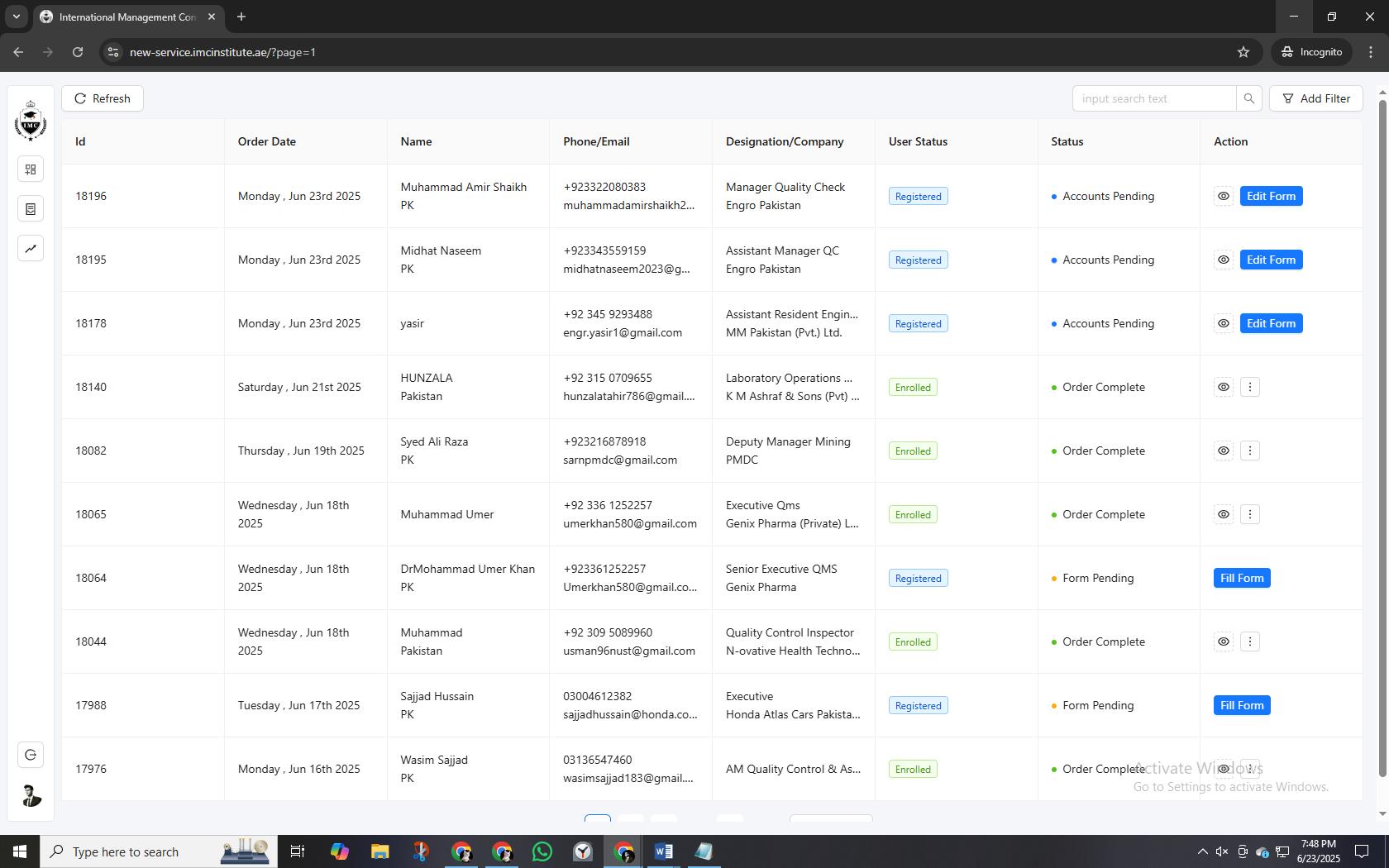
Task: Click Order Complete status for Syed Ali Raza
Action: pos(1099,451)
